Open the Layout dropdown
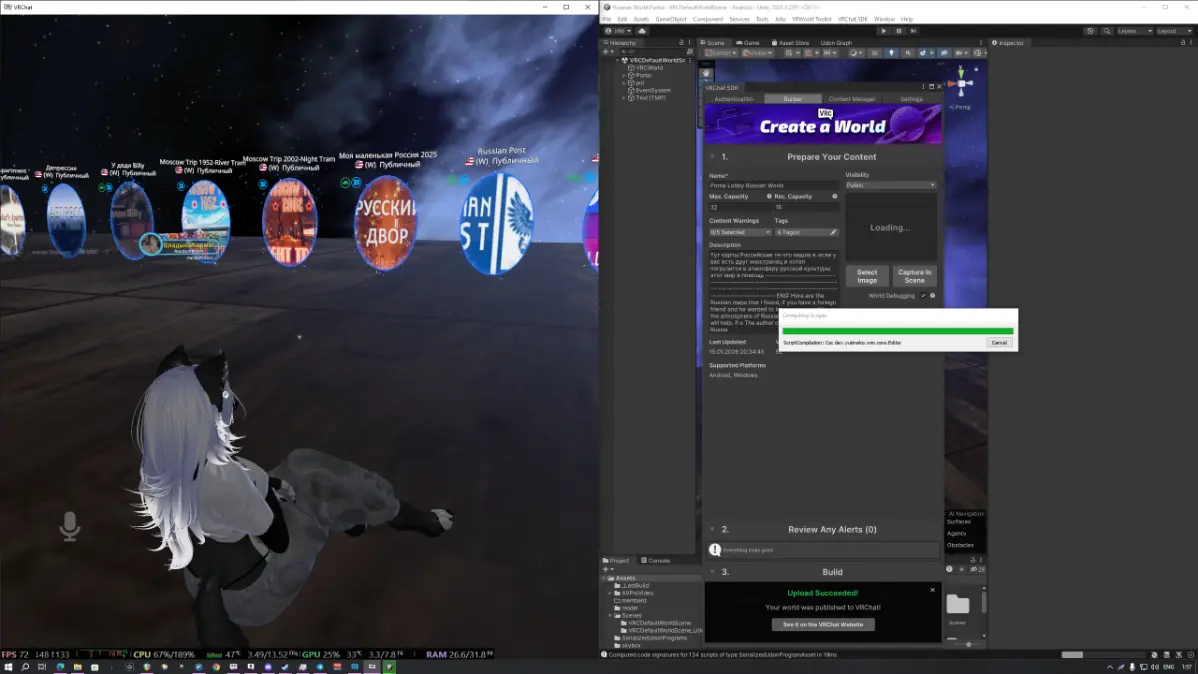The width and height of the screenshot is (1198, 674). point(1174,31)
